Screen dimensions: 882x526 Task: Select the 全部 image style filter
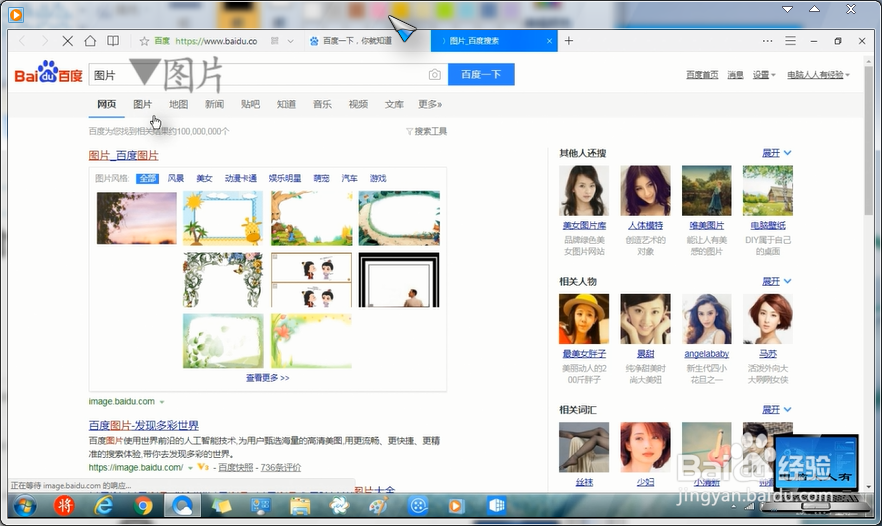pos(147,178)
